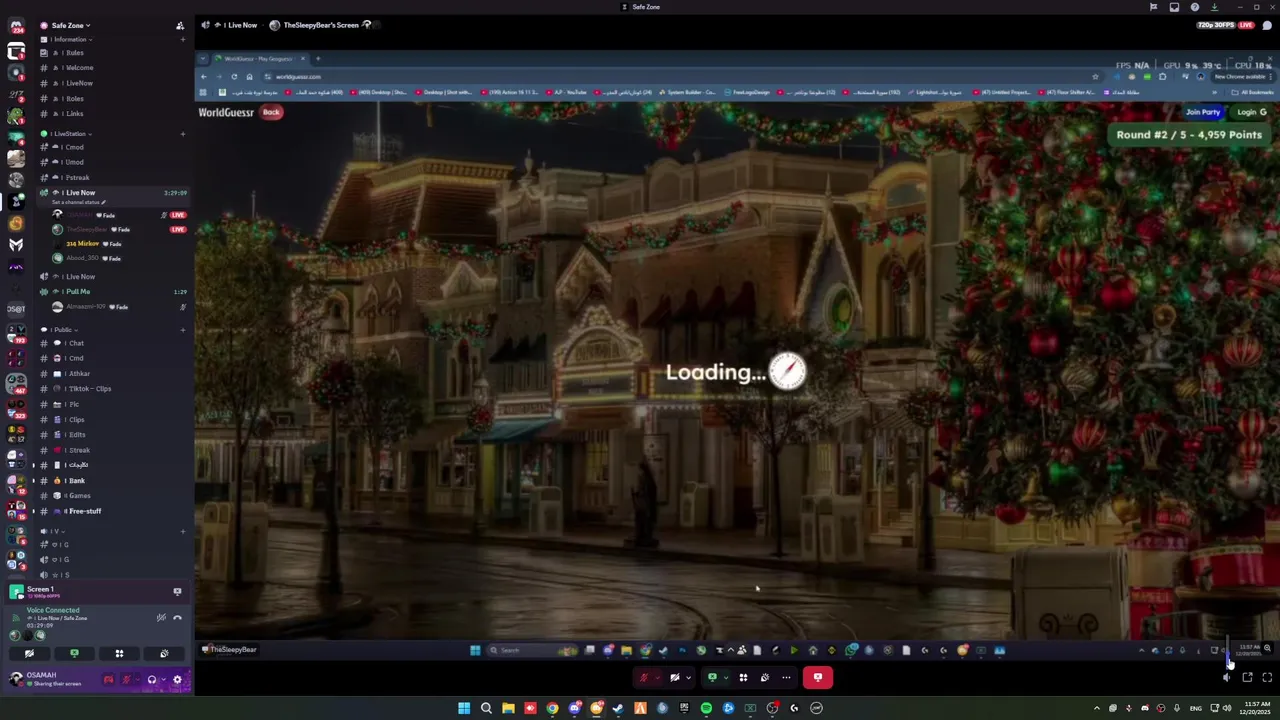Viewport: 1280px width, 720px height.
Task: Open the Free-stuff channel
Action: [x=112, y=511]
